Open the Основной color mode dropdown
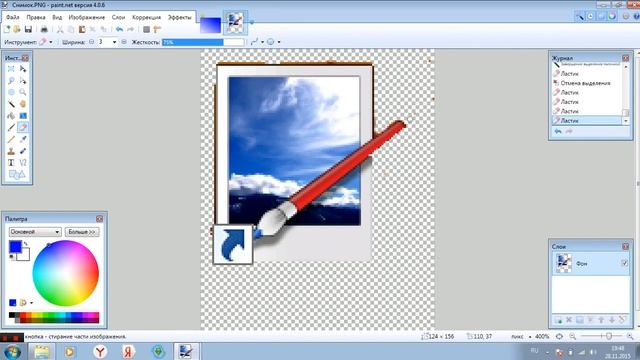Viewport: 640px width, 360px height. [x=35, y=232]
